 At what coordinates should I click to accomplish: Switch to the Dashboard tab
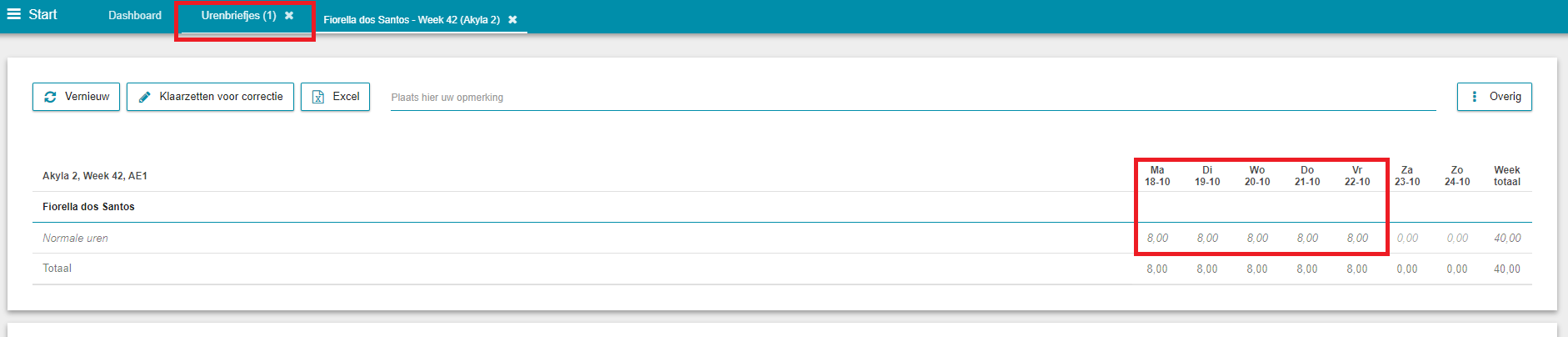(x=135, y=15)
